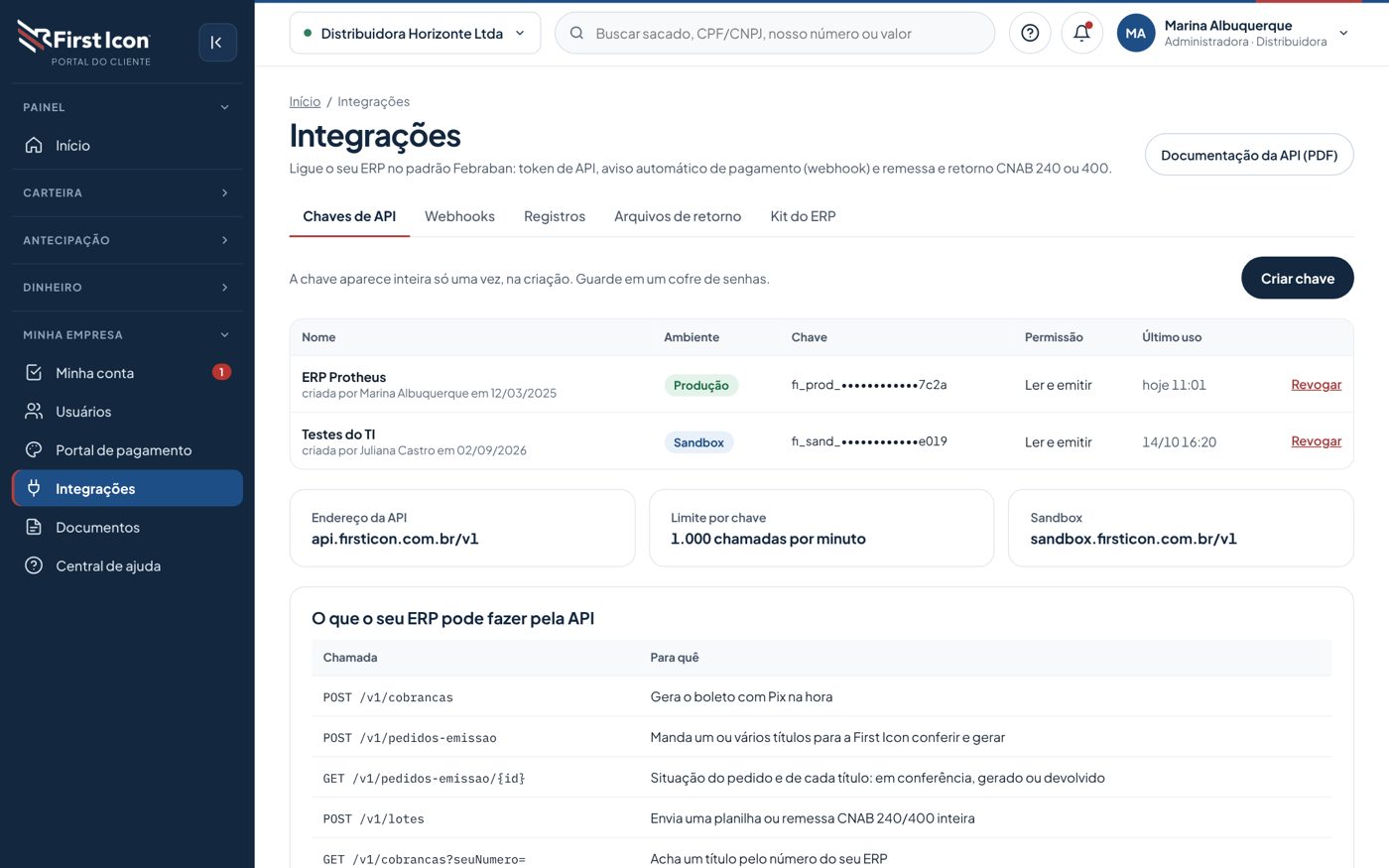Click the Documentos file icon

[34, 527]
